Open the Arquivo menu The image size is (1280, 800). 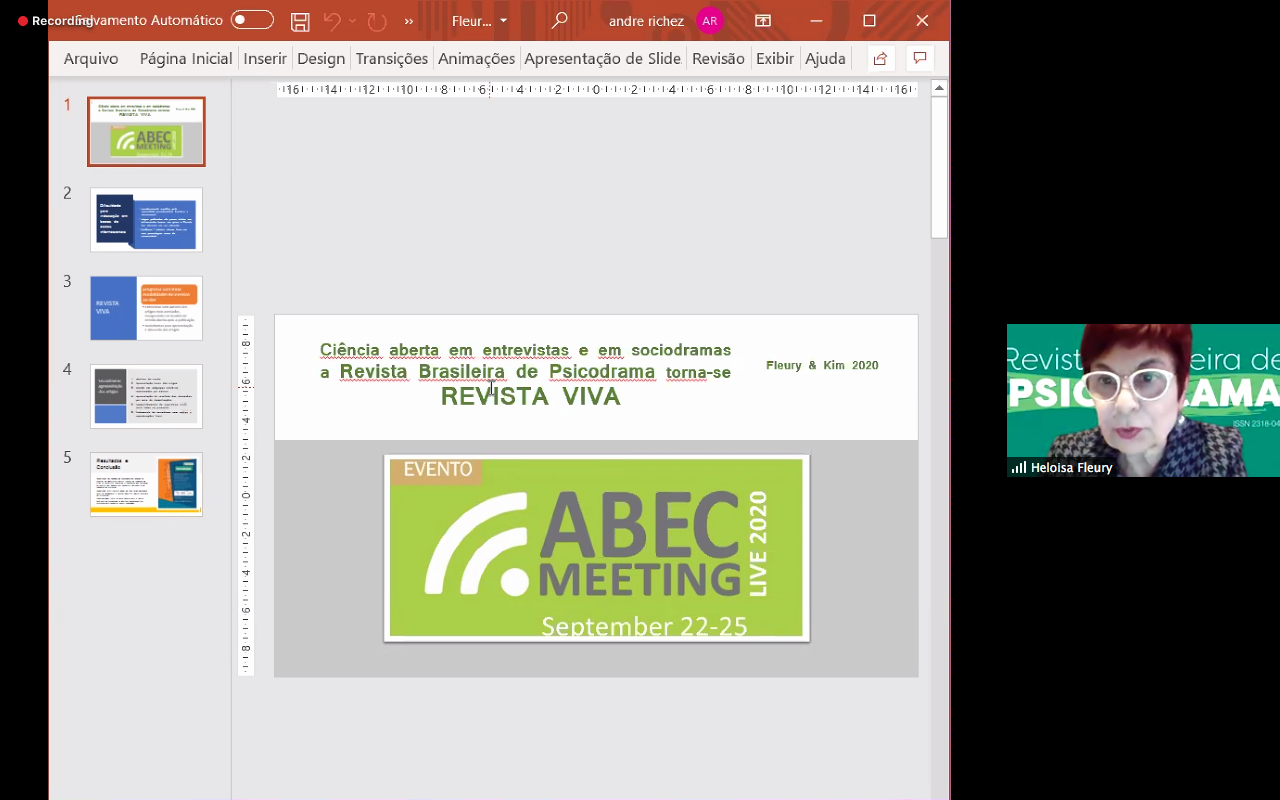[x=91, y=59]
